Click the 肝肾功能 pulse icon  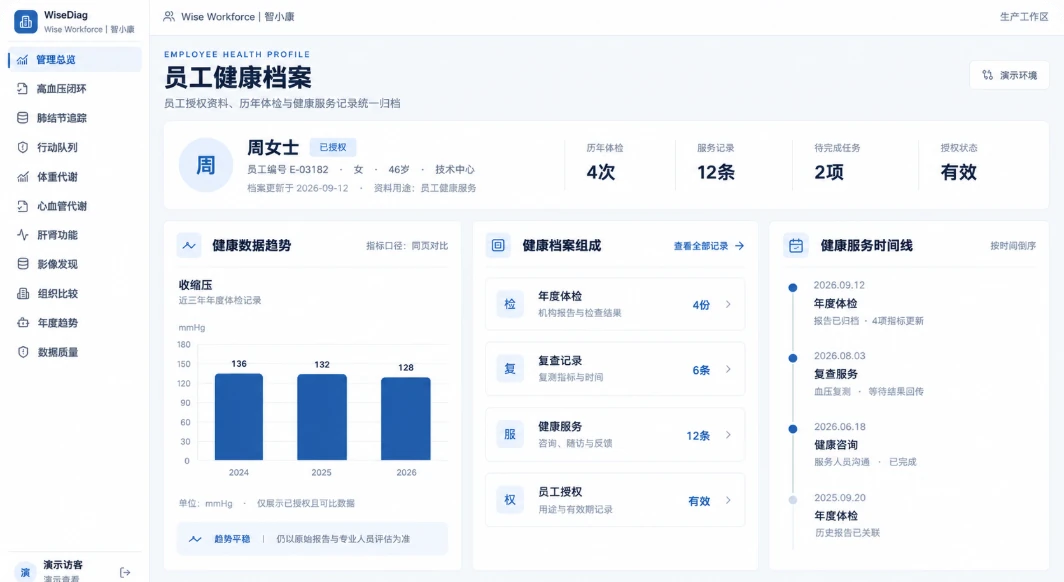tap(22, 235)
